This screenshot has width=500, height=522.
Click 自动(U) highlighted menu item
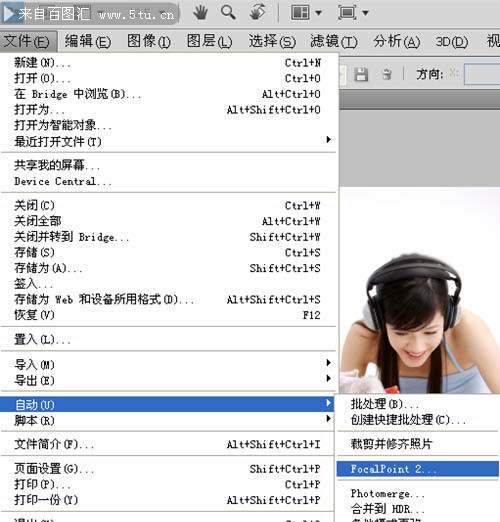167,404
